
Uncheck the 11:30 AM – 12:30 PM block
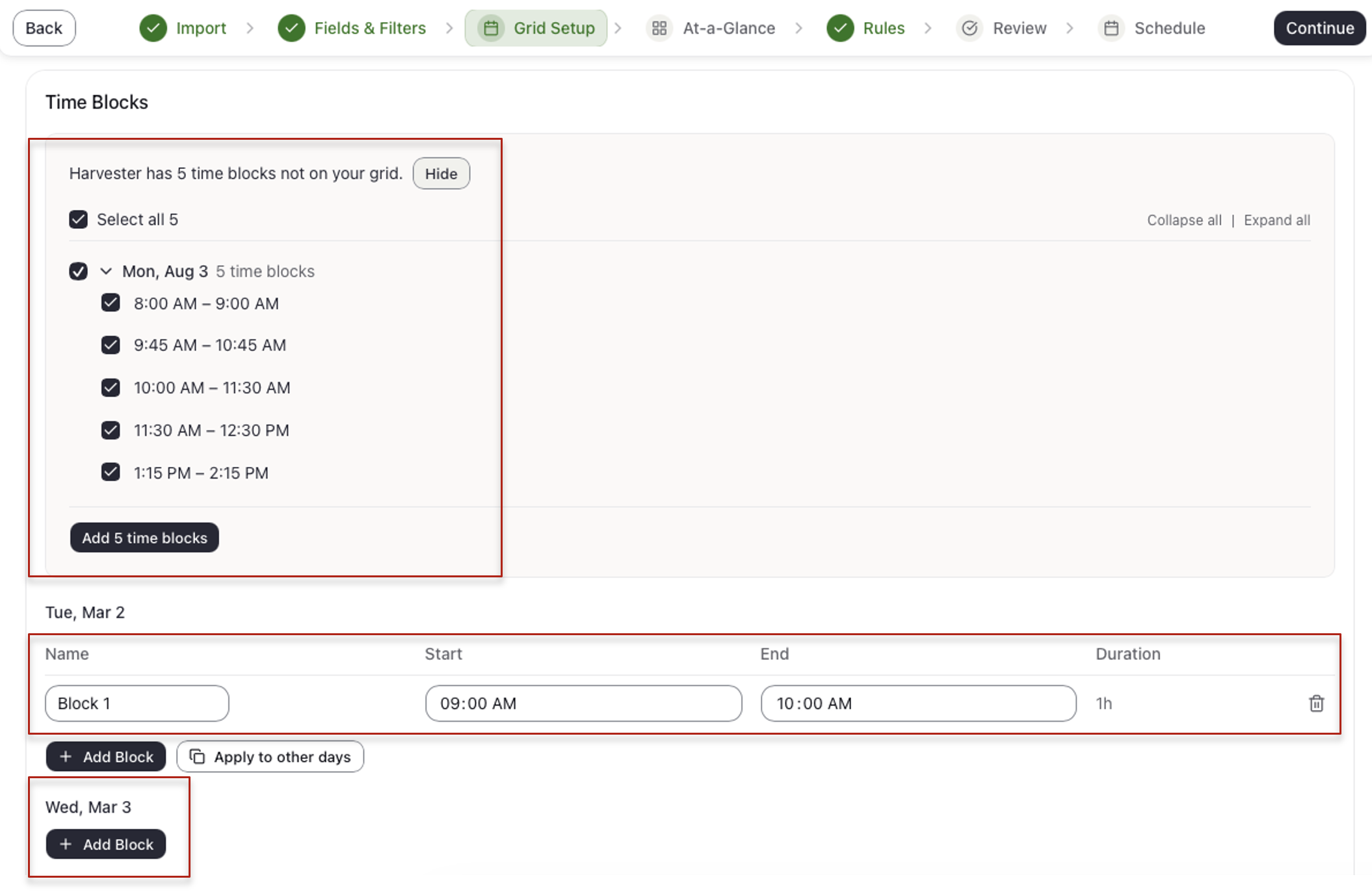(x=111, y=430)
